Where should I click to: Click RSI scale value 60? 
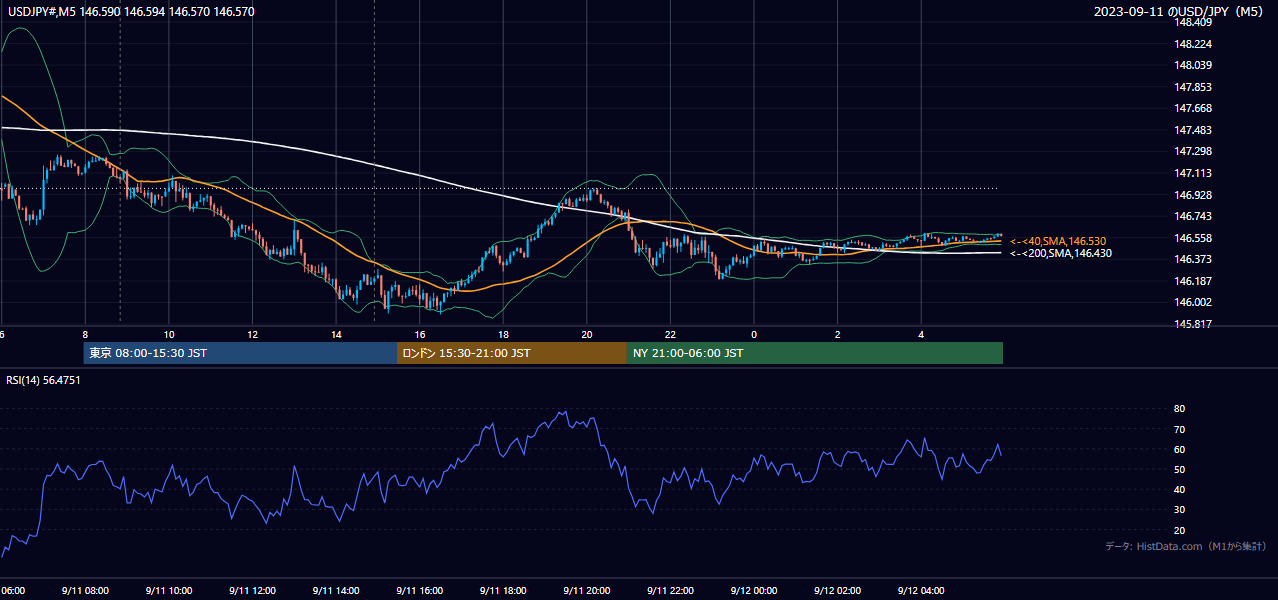click(x=1179, y=449)
